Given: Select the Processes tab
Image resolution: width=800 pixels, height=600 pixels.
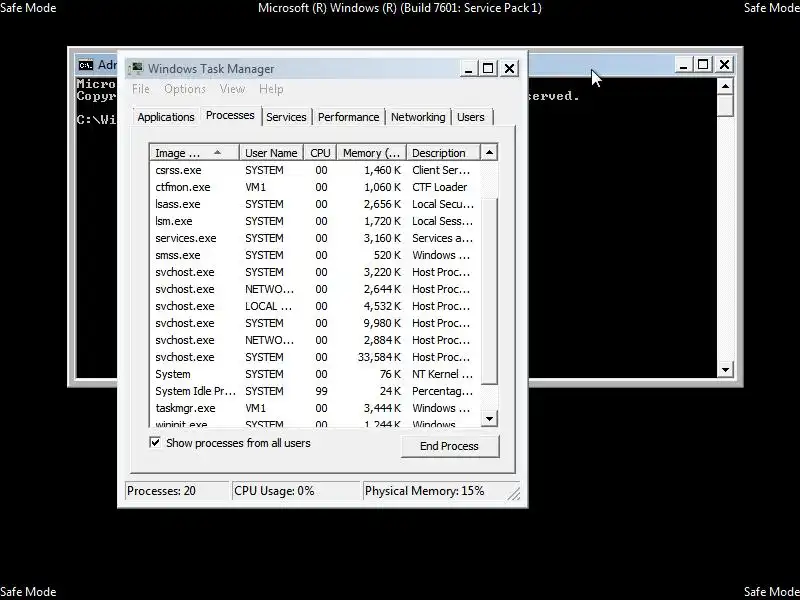Looking at the screenshot, I should 230,115.
